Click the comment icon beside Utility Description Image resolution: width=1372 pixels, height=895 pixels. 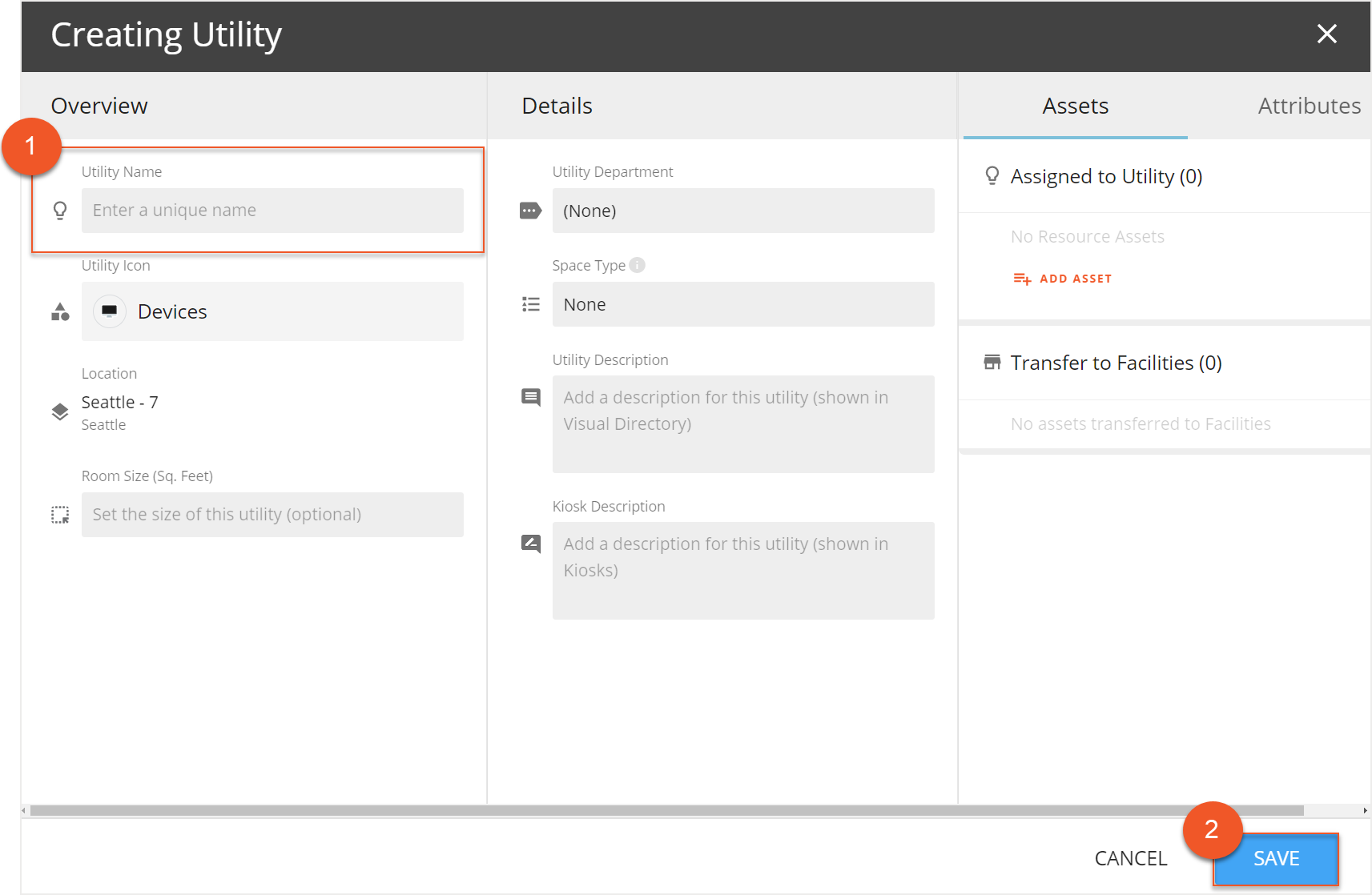530,397
